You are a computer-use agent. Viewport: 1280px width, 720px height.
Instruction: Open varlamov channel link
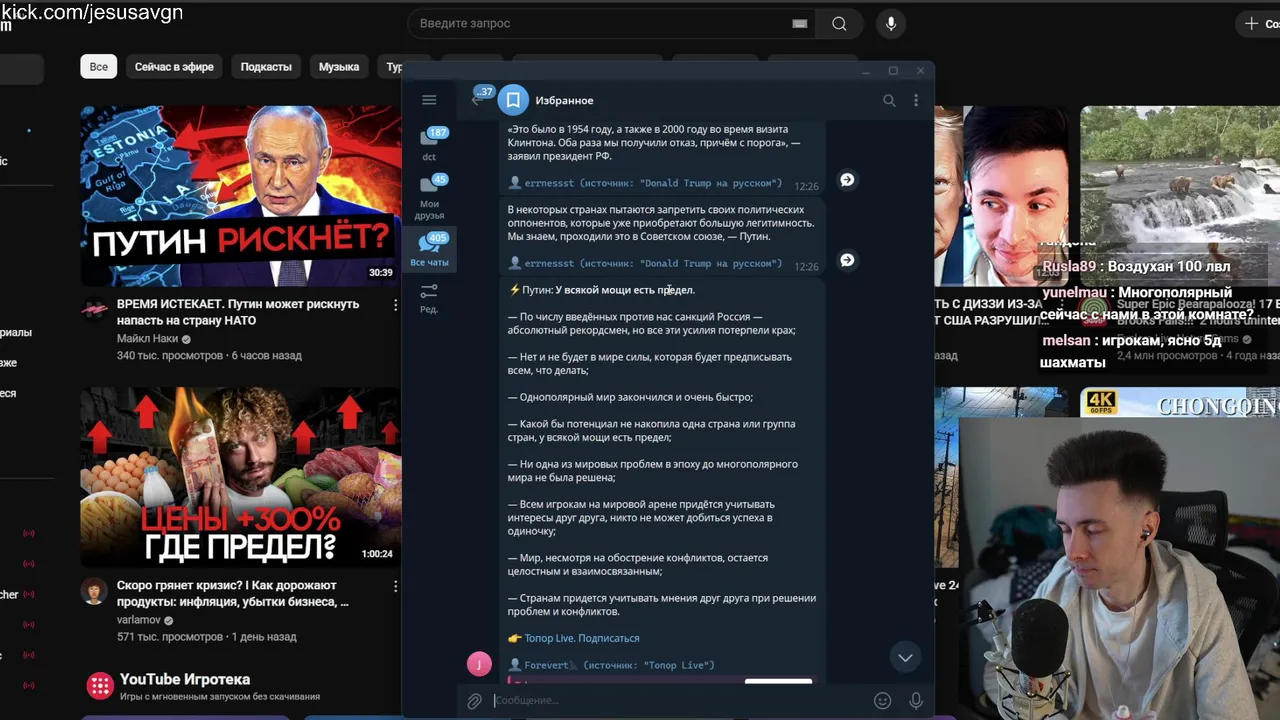click(x=139, y=620)
